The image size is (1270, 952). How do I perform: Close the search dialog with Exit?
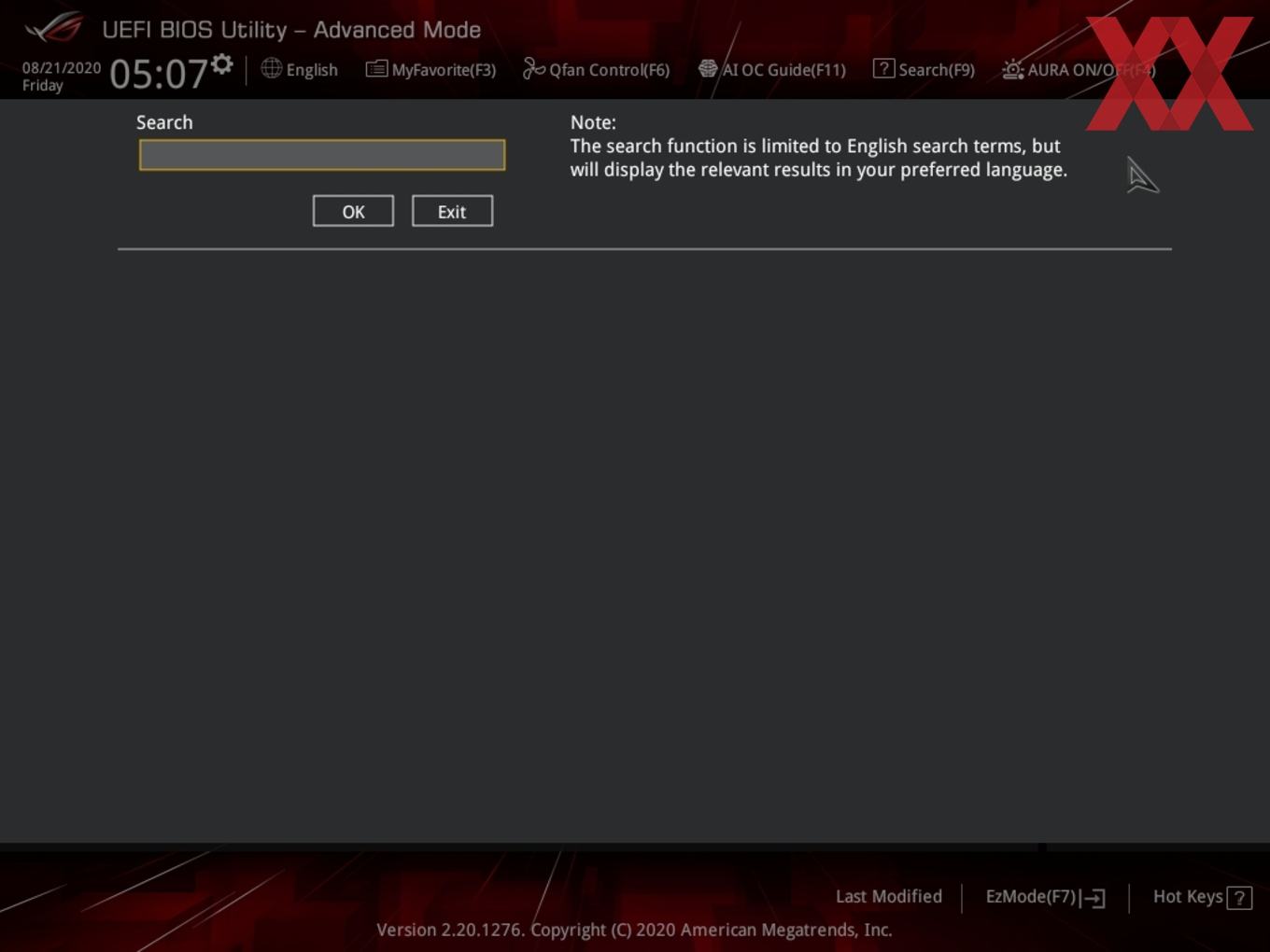[x=452, y=211]
